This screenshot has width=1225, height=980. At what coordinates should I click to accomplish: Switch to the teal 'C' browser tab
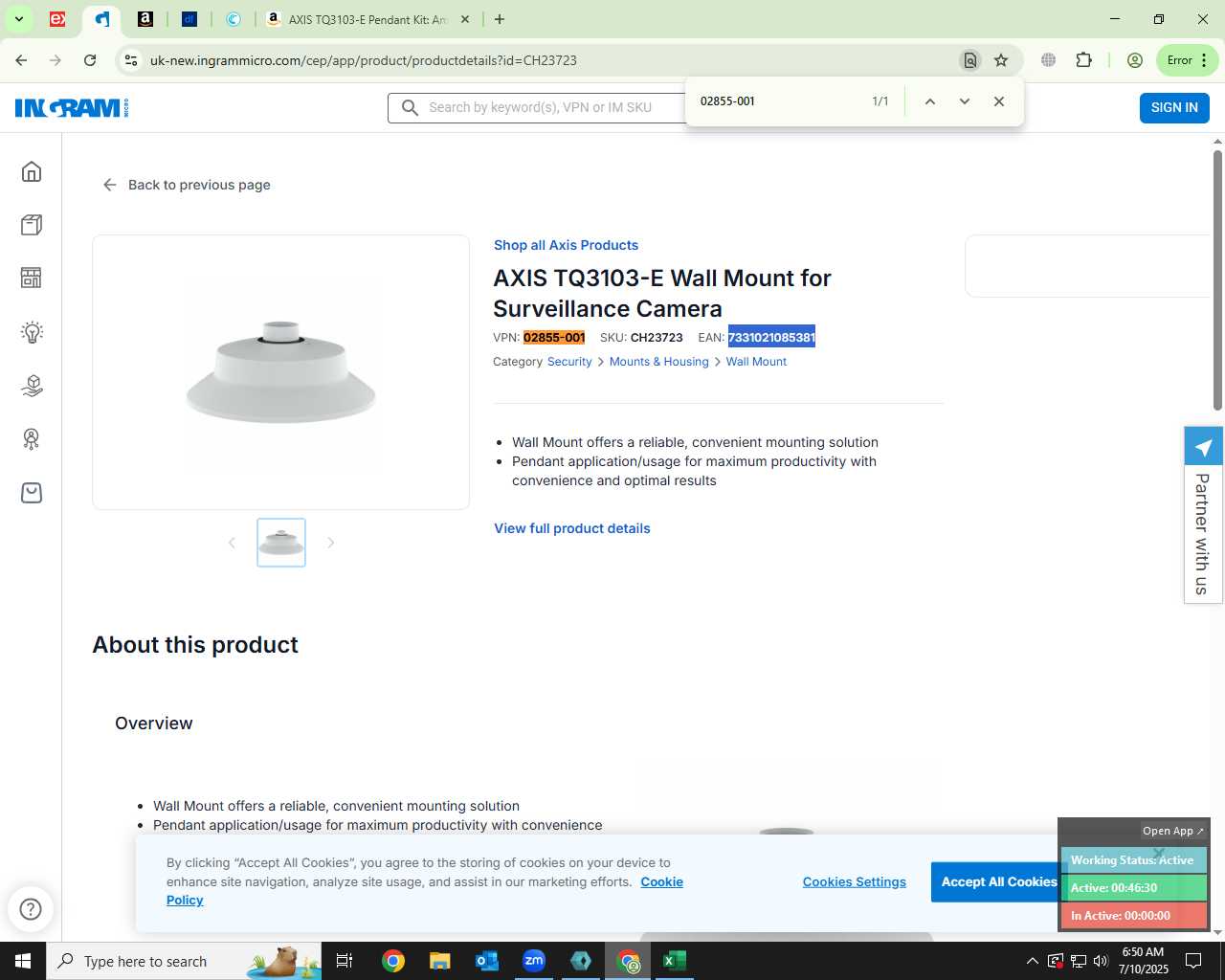click(234, 19)
